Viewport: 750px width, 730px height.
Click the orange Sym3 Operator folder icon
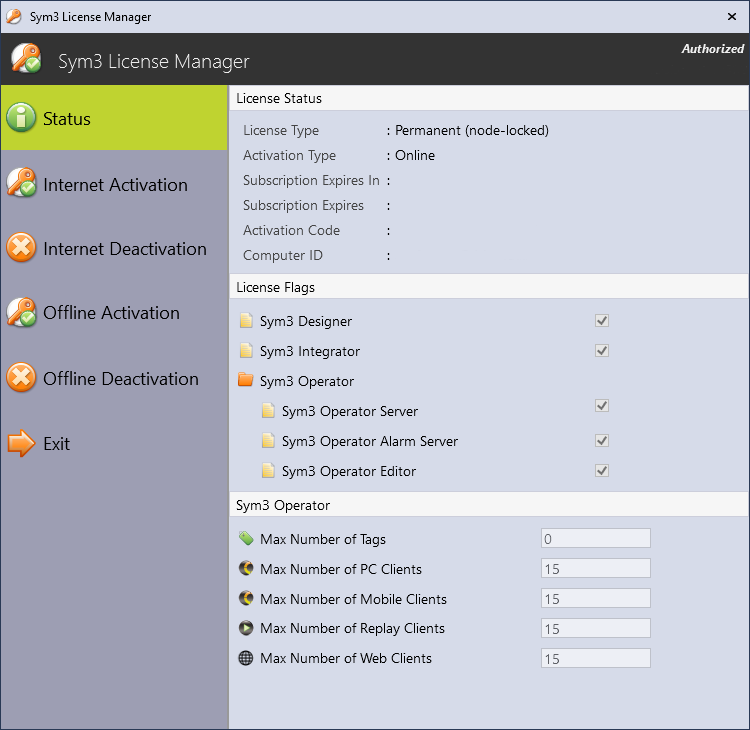pyautogui.click(x=245, y=380)
